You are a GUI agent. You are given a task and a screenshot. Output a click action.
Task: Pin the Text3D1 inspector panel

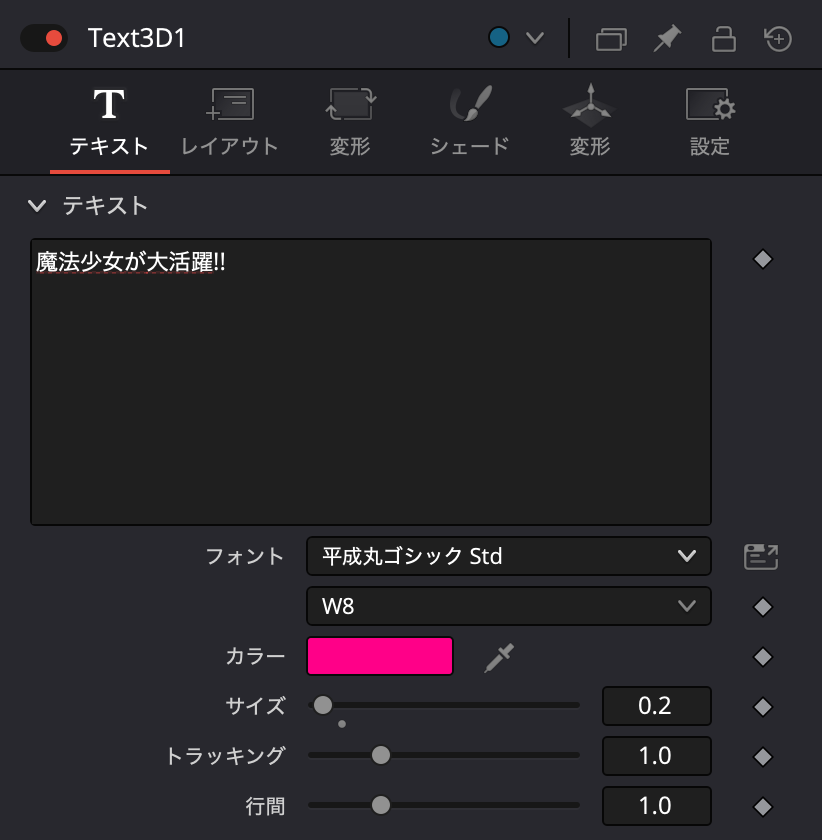pyautogui.click(x=667, y=39)
